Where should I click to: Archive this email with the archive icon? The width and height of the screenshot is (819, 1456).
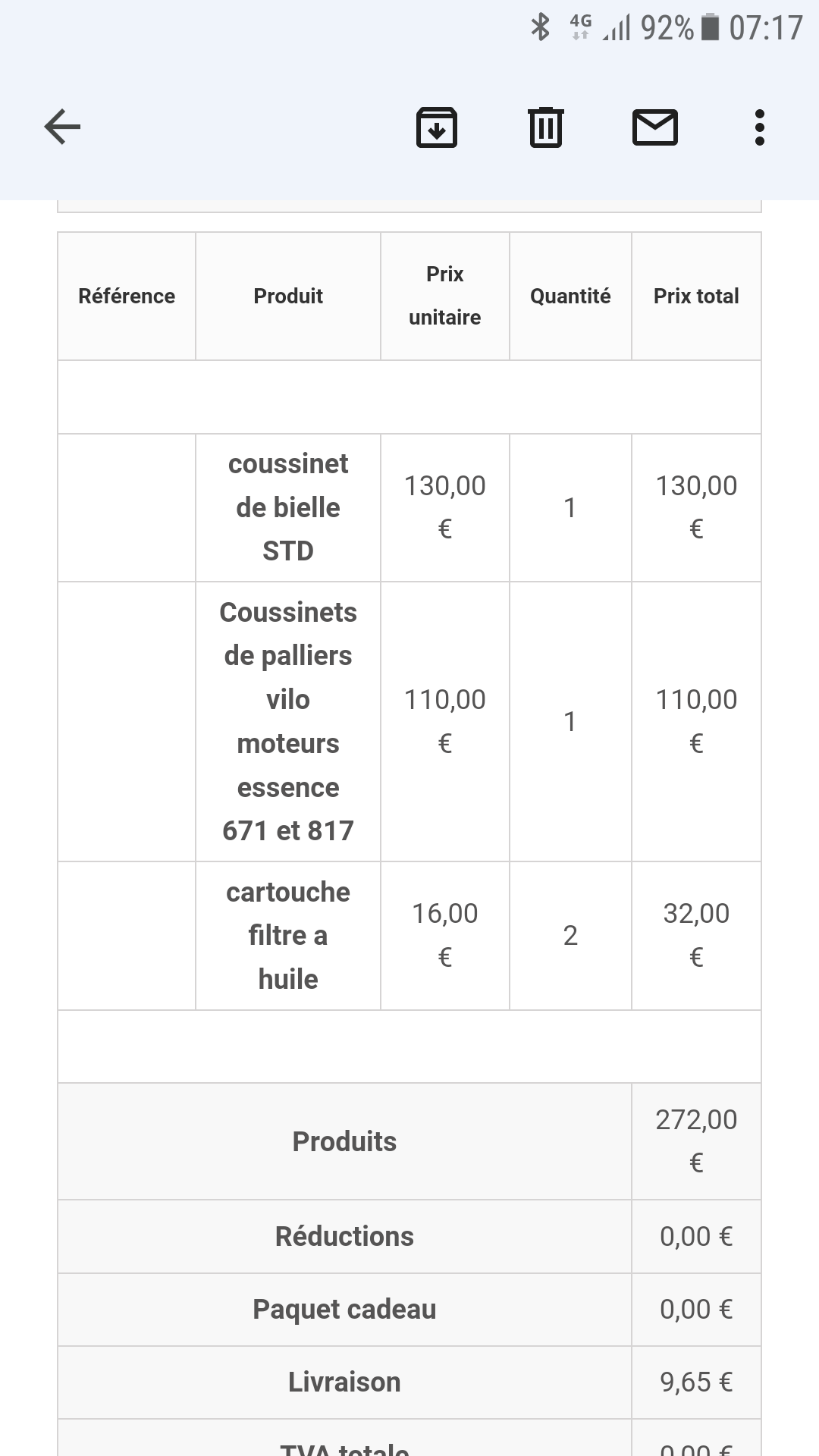[437, 127]
